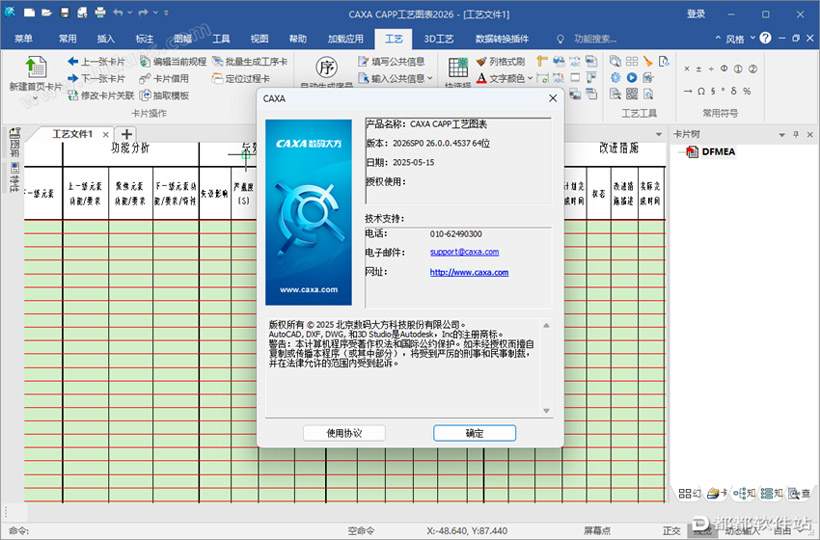Screen dimensions: 820x540
Task: Click the 新建首页卡片 large icon
Action: [36, 68]
